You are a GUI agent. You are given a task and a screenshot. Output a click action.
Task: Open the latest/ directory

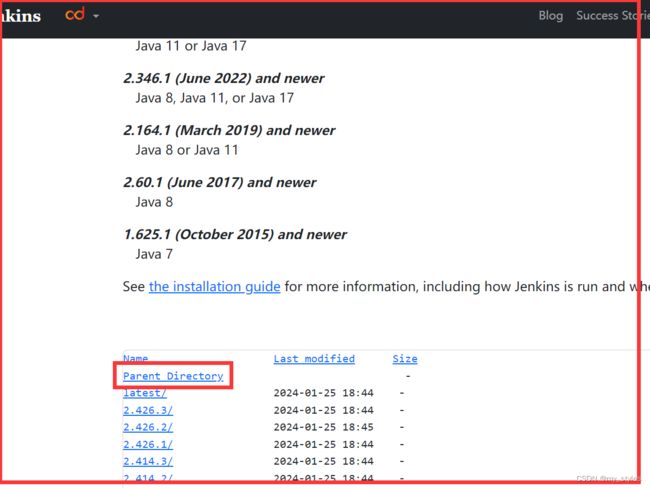click(145, 393)
